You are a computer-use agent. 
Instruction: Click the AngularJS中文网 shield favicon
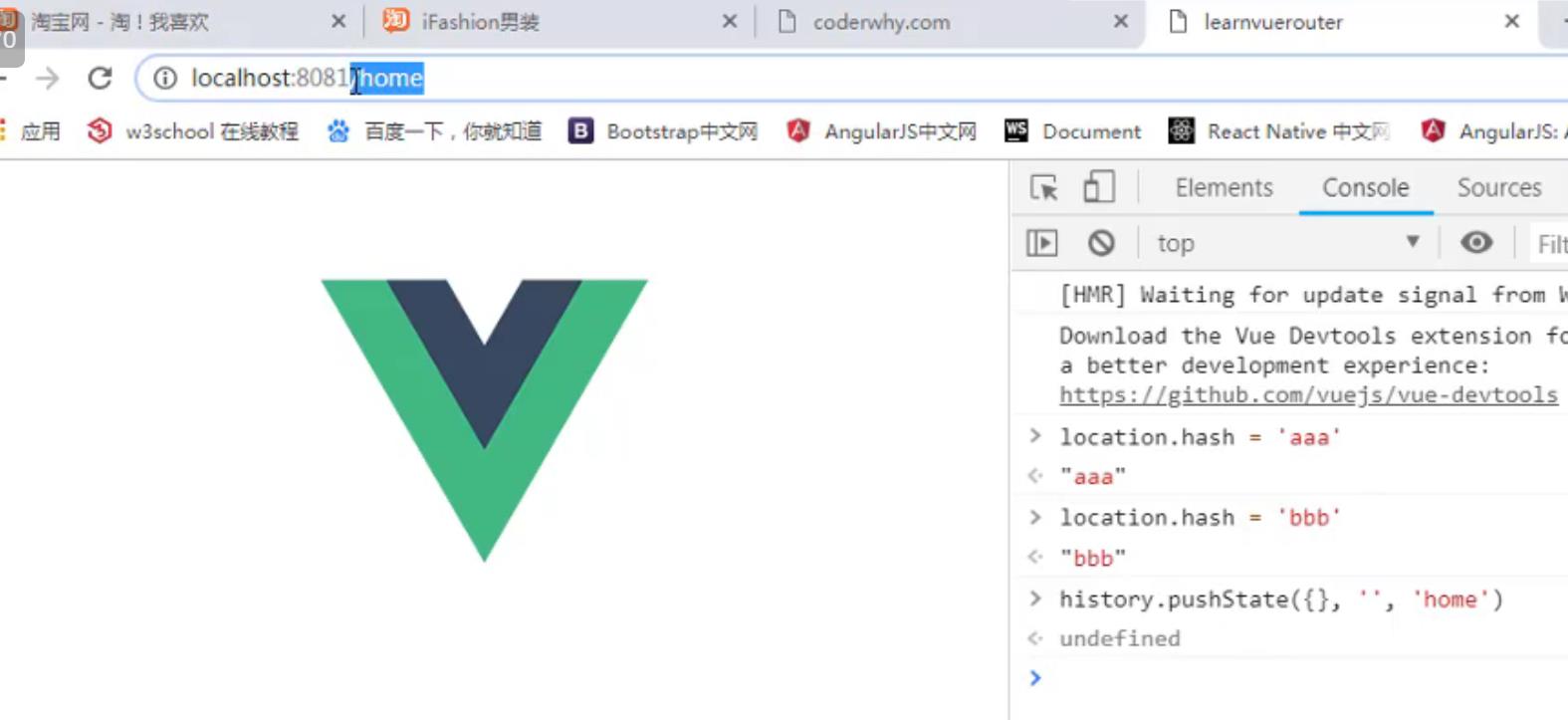point(798,130)
